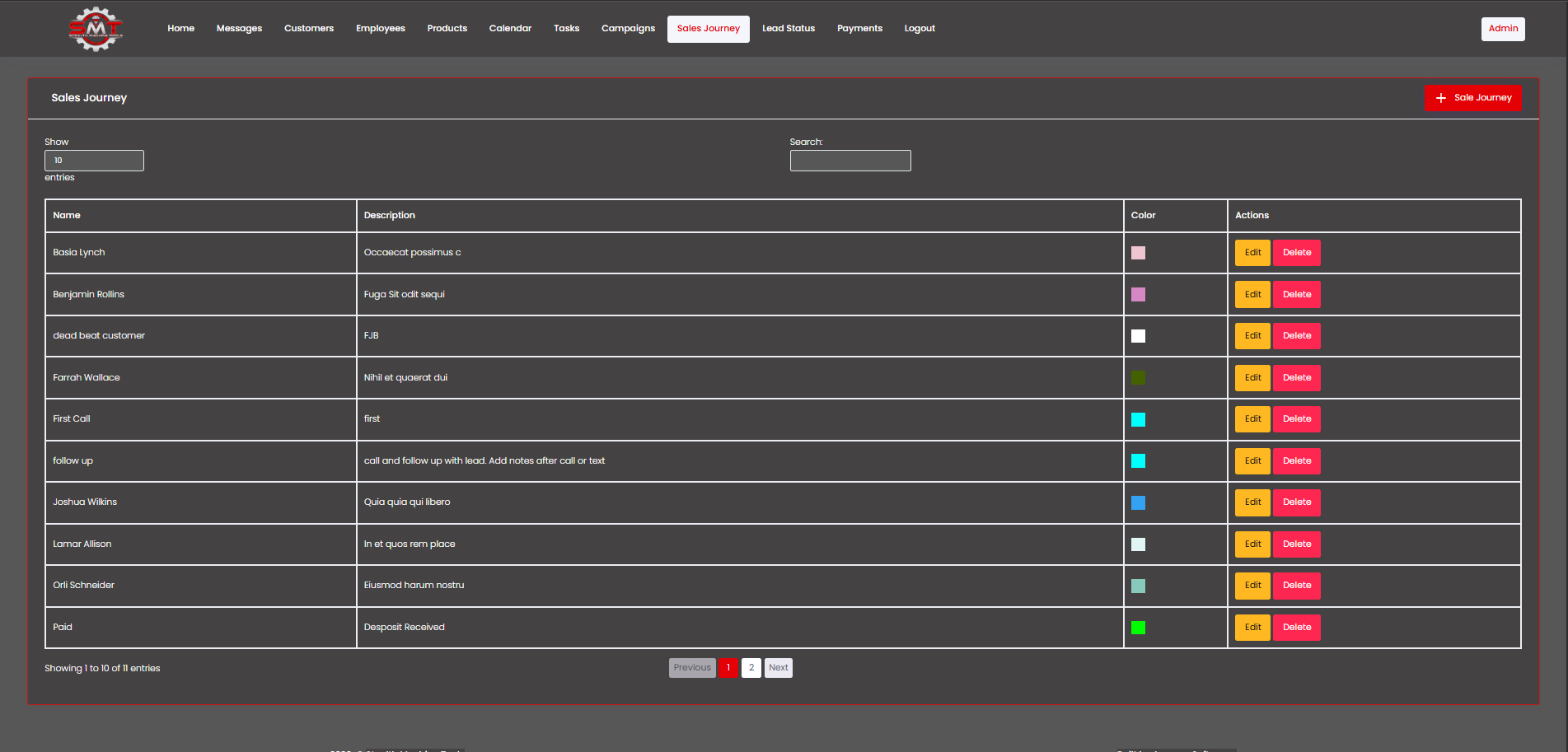Viewport: 1568px width, 752px height.
Task: Go to the Campaigns menu item
Action: pos(628,29)
